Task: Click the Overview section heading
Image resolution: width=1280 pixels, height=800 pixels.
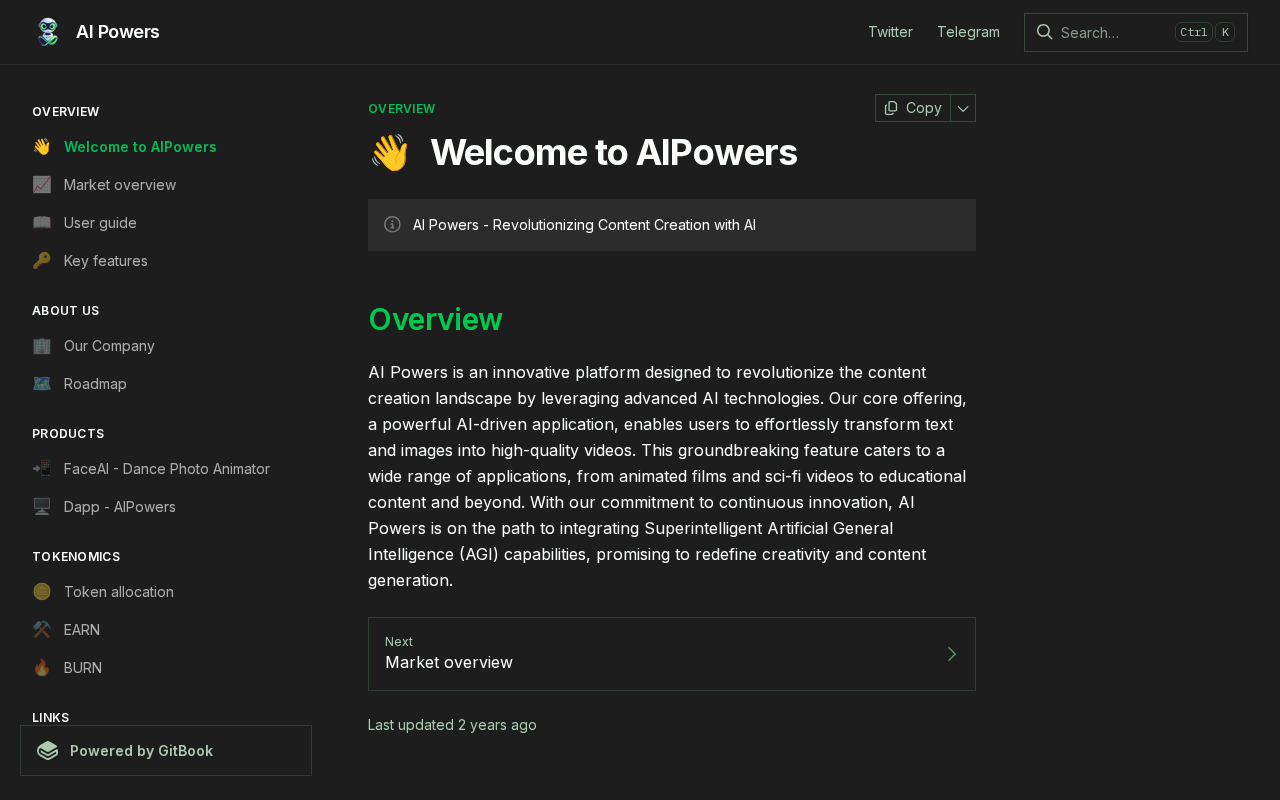Action: coord(435,319)
